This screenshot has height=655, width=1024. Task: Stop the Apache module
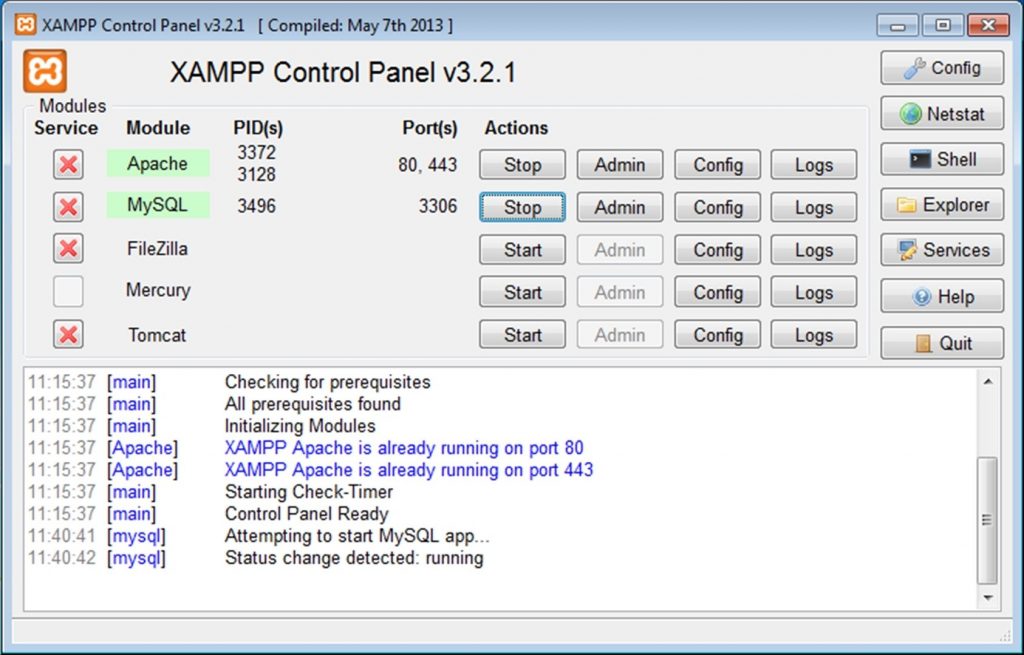522,165
